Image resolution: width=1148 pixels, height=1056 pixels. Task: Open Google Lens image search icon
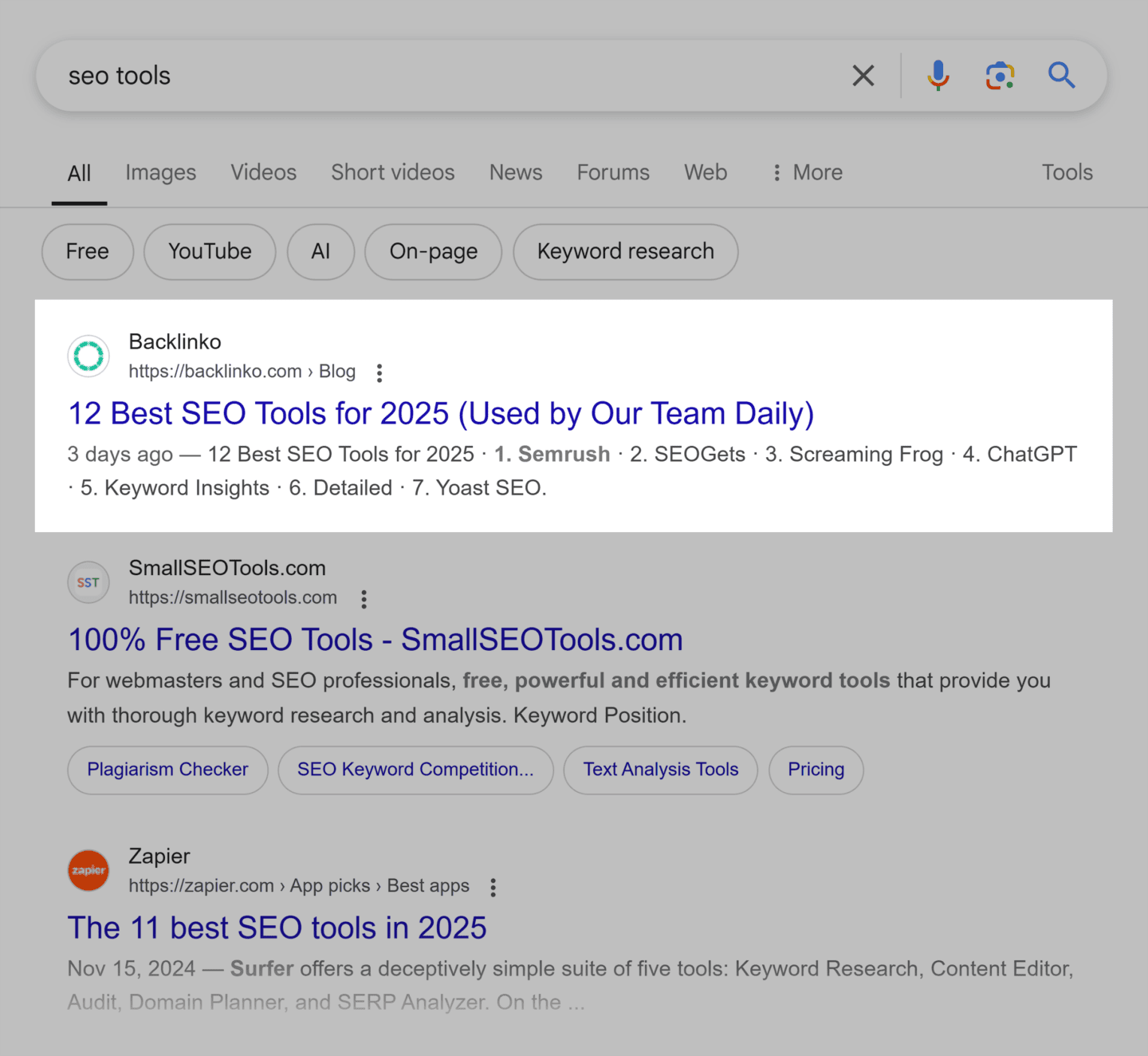[1000, 76]
